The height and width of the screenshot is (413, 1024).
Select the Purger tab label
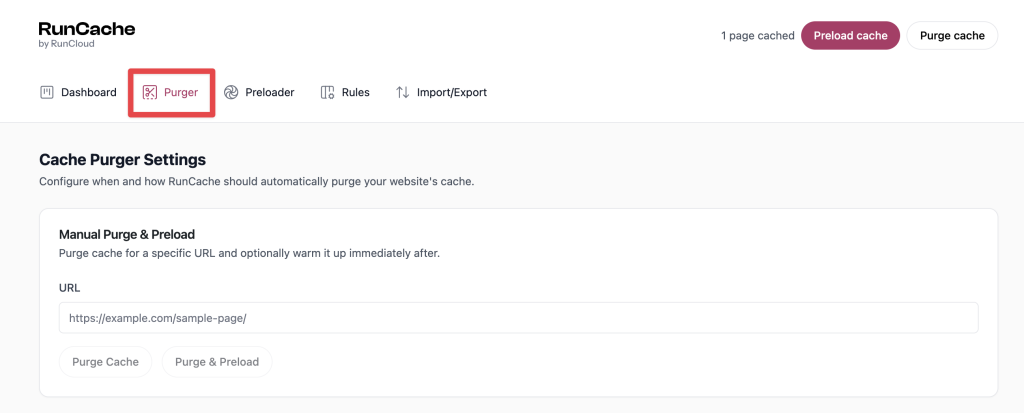[181, 92]
